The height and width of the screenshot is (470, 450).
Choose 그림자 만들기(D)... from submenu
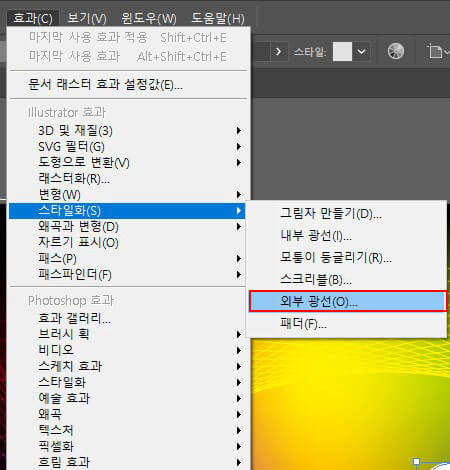point(347,213)
